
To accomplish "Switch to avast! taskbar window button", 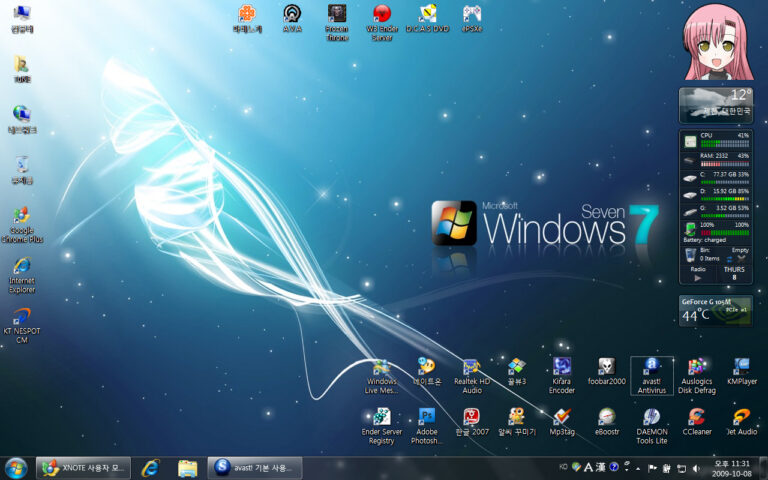I will [255, 468].
